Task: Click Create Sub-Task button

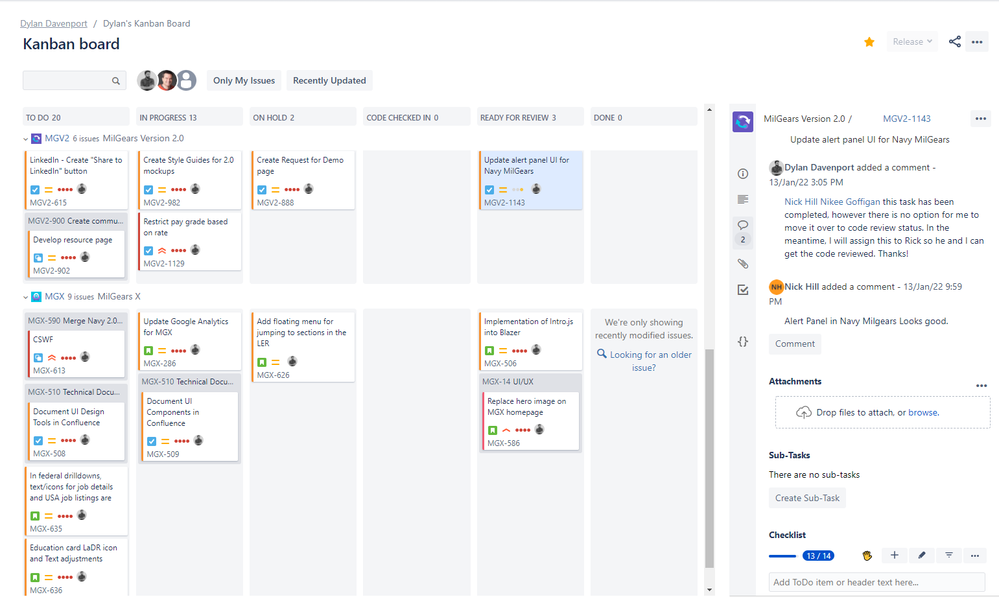Action: [807, 498]
